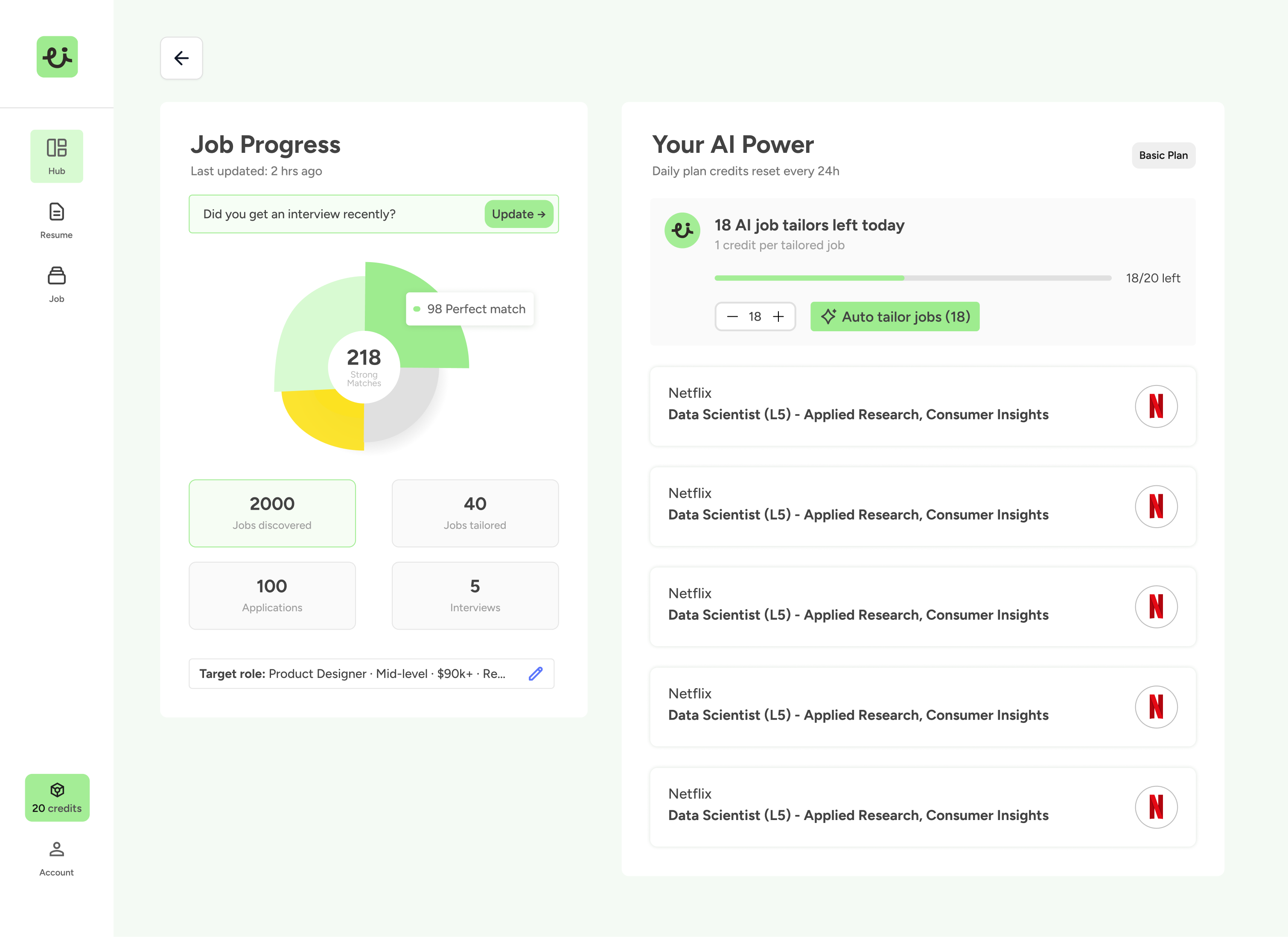This screenshot has height=937, width=1288.
Task: Open the first Netflix Data Scientist job card
Action: [x=923, y=406]
